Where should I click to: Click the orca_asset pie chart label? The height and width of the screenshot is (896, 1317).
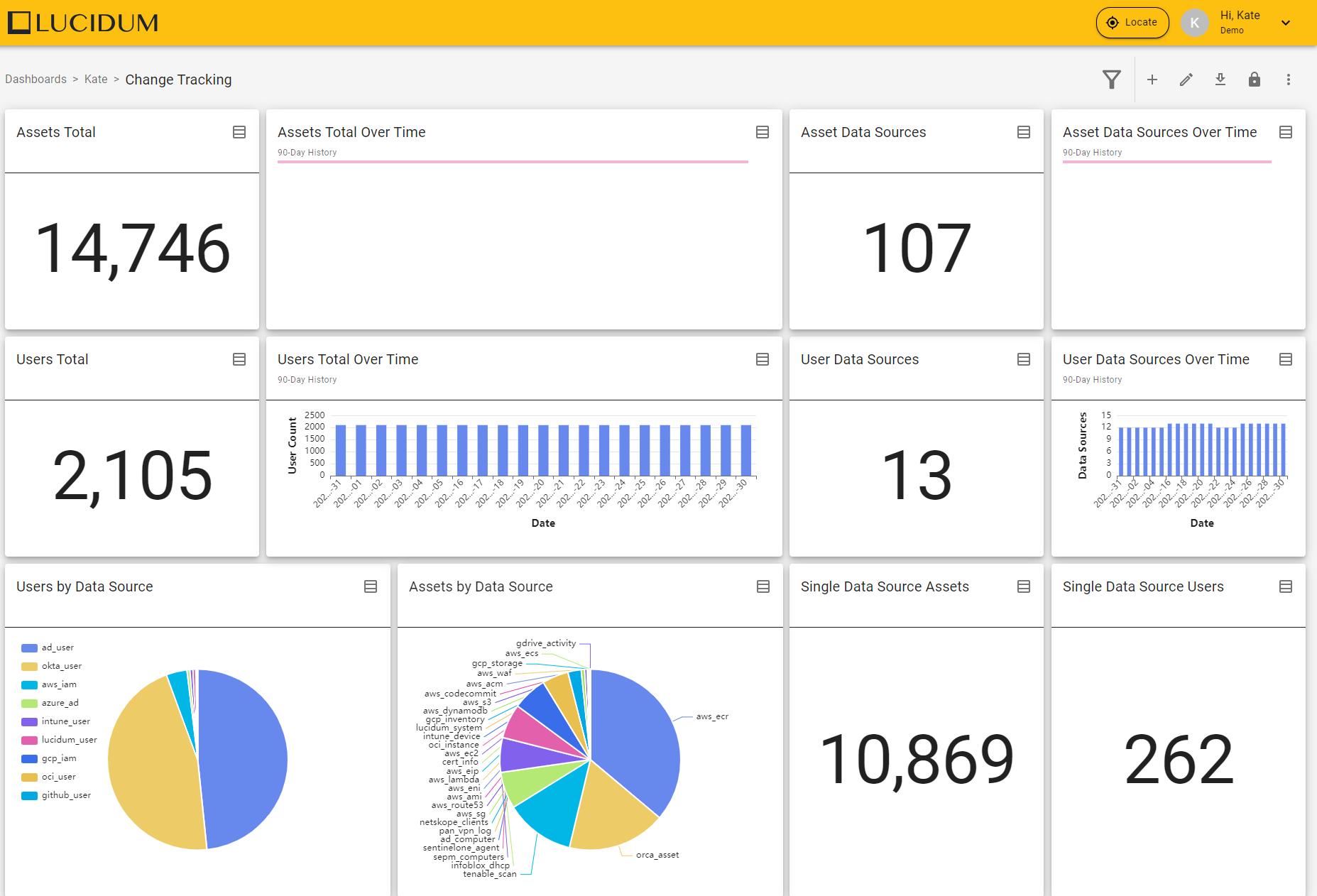[657, 855]
